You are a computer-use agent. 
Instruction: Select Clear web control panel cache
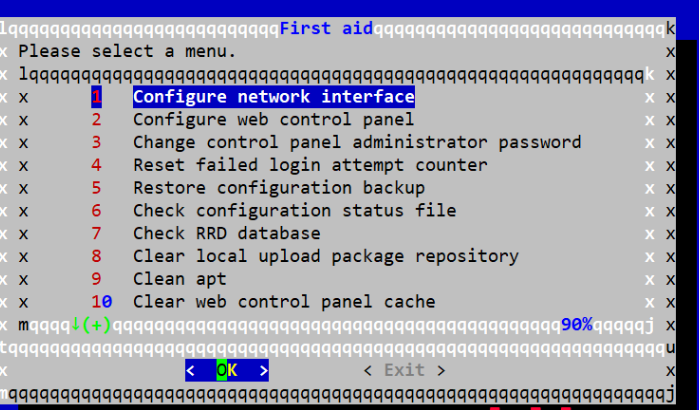(x=284, y=302)
